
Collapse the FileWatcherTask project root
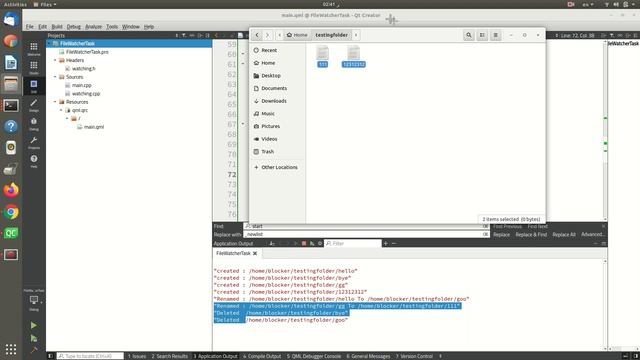coord(49,43)
